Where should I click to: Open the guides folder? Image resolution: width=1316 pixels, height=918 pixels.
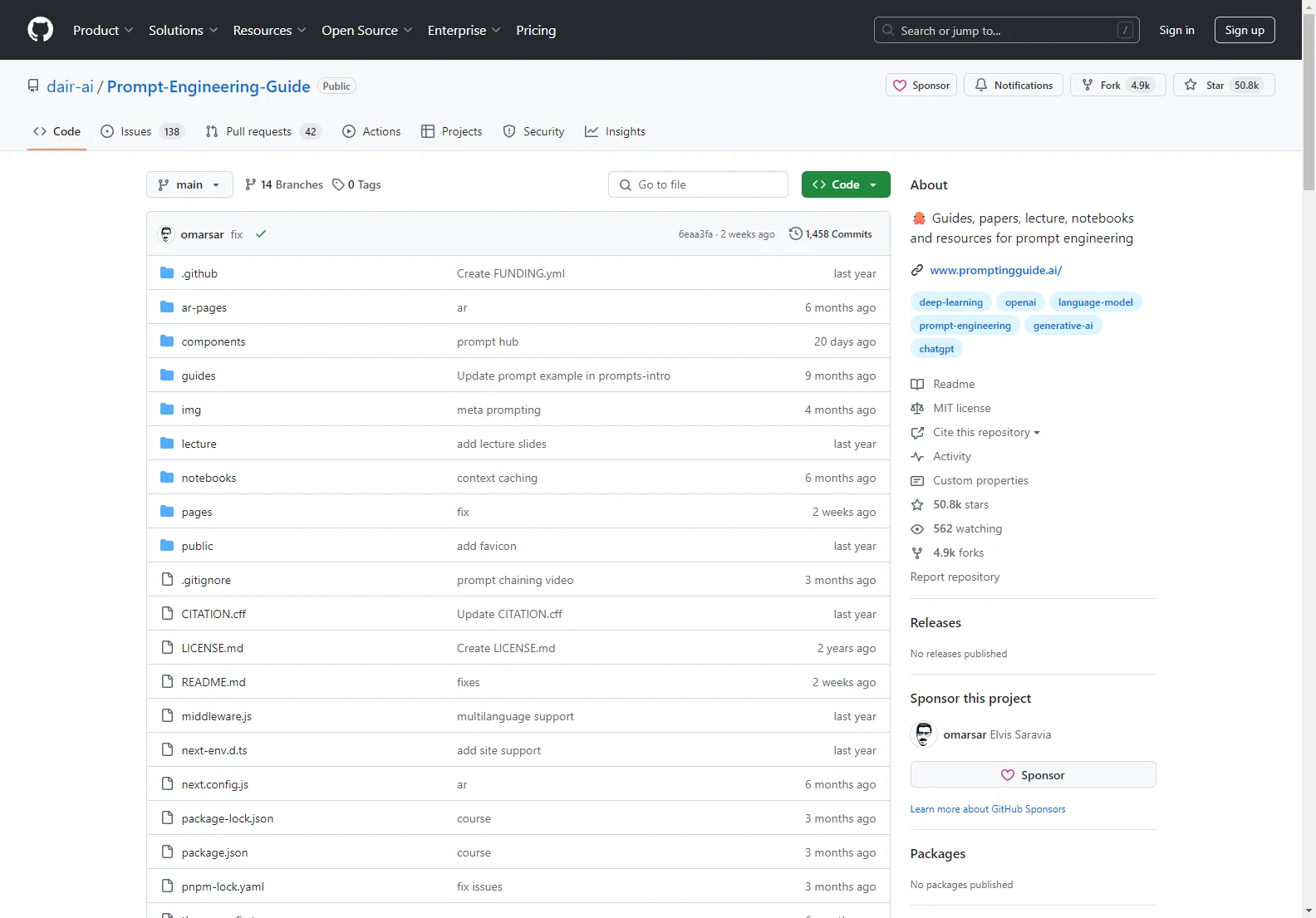point(199,376)
